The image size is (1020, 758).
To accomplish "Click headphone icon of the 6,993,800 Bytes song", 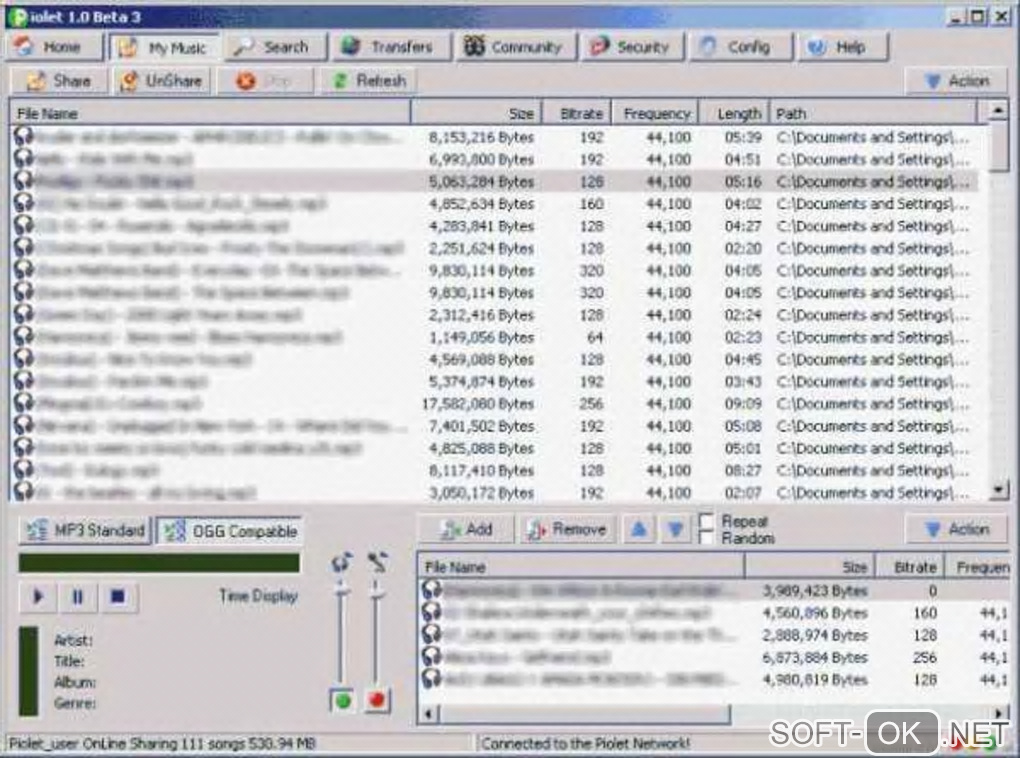I will coord(23,158).
